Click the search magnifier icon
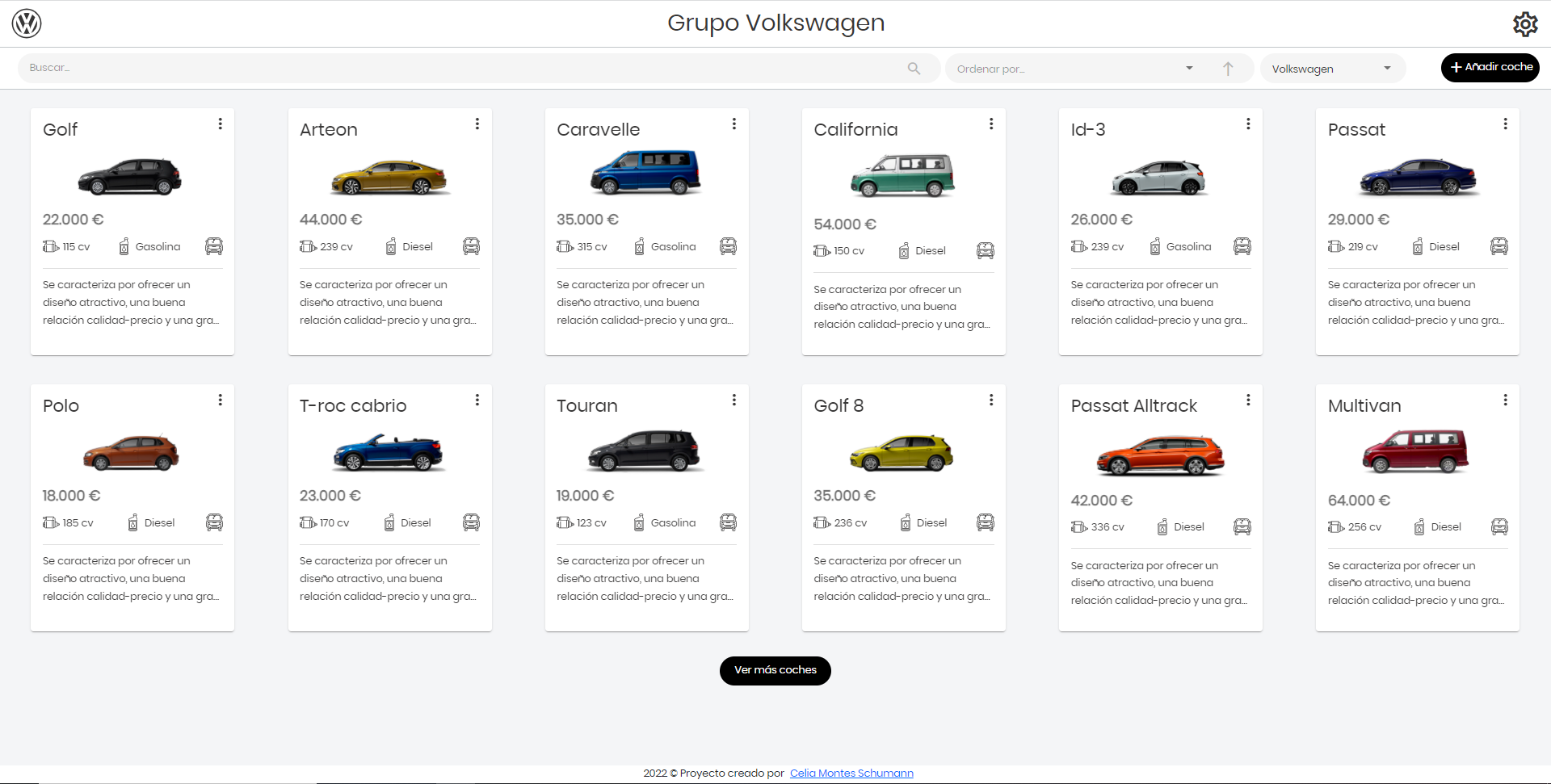The height and width of the screenshot is (784, 1551). pyautogui.click(x=914, y=68)
